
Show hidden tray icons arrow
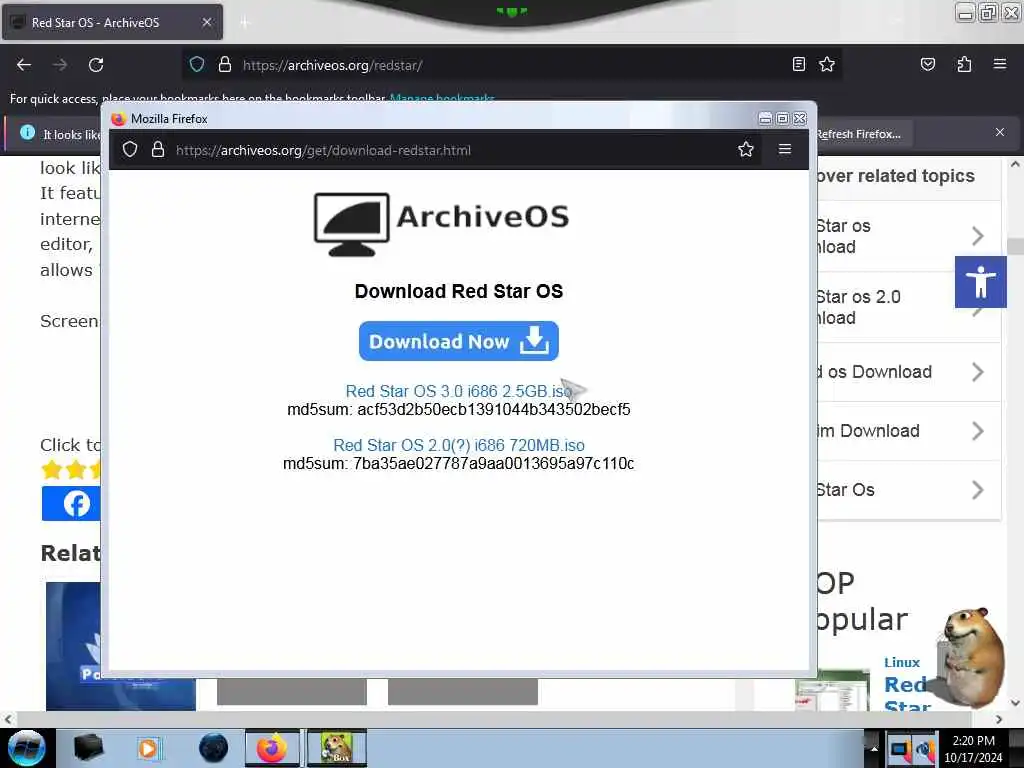click(x=874, y=748)
